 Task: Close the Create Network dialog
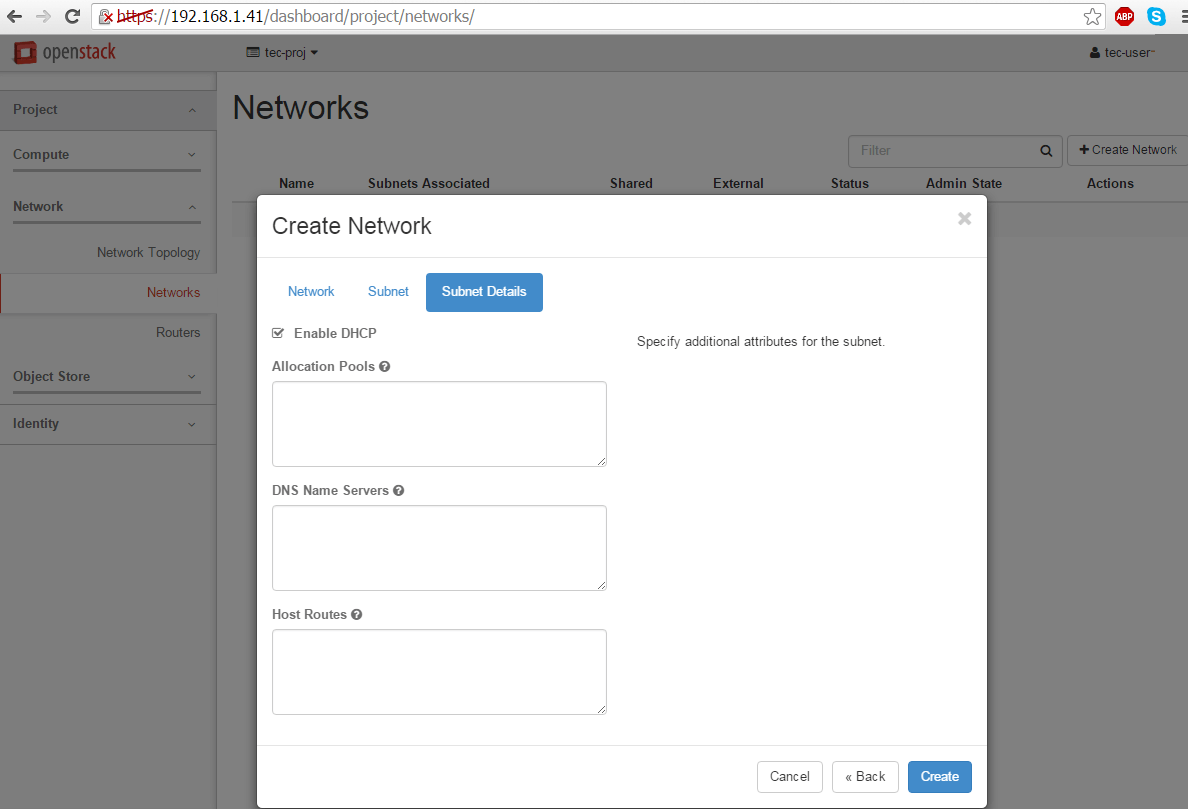pyautogui.click(x=964, y=219)
